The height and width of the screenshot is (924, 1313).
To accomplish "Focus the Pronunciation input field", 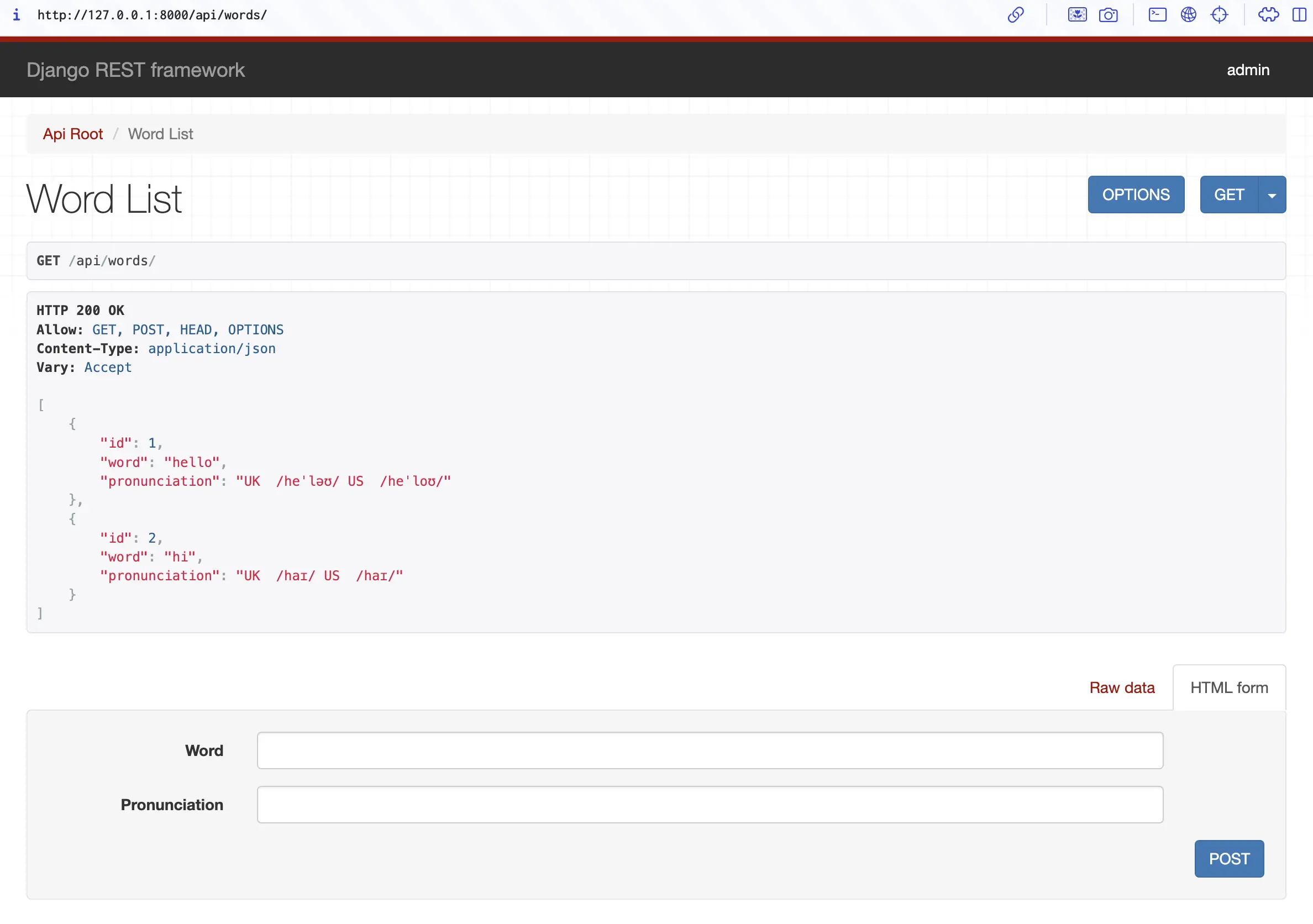I will coord(710,805).
